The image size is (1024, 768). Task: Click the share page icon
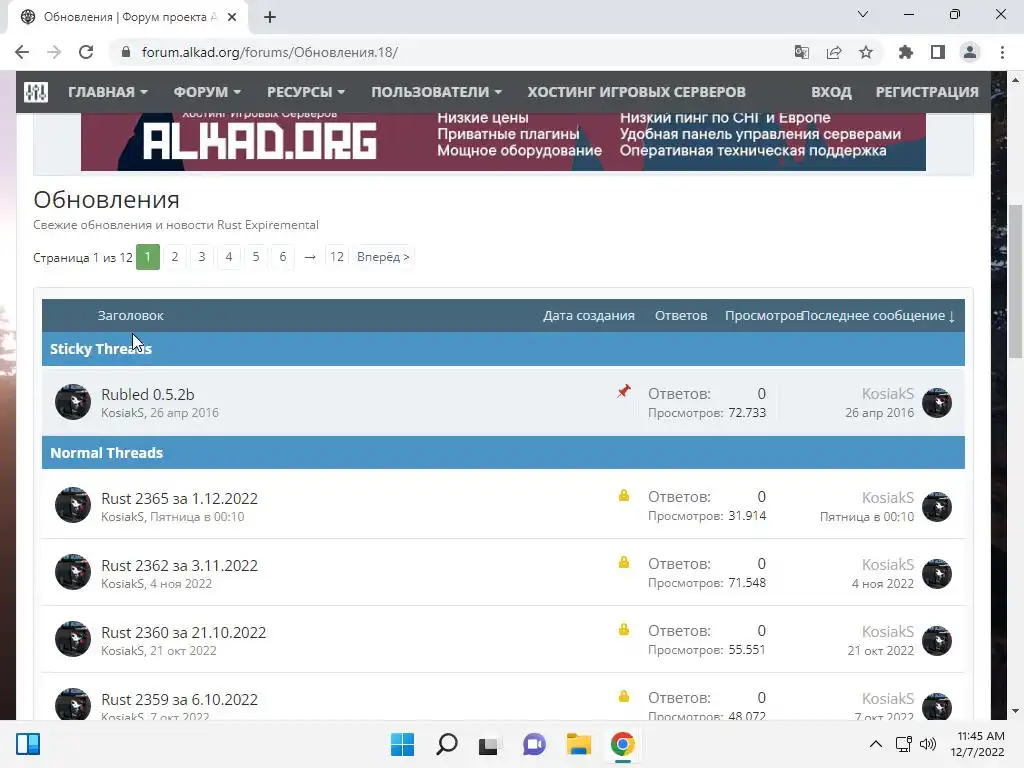coord(834,52)
